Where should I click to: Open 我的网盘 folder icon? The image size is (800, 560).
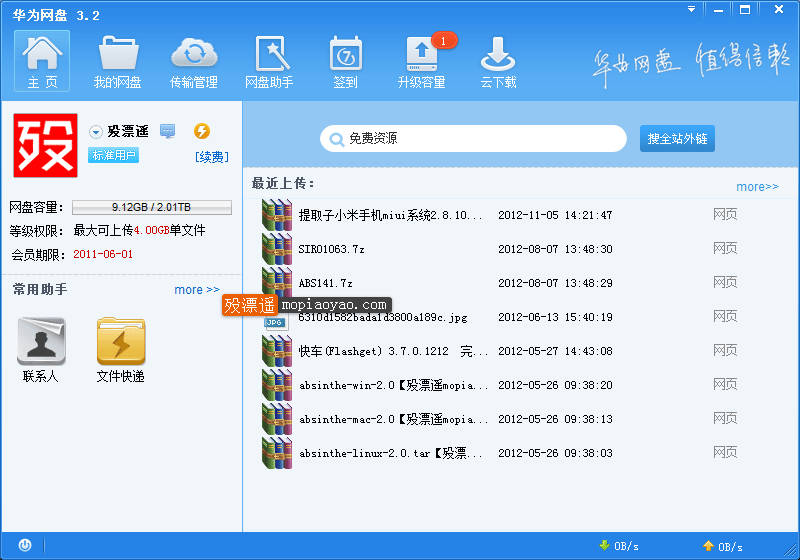click(x=118, y=61)
